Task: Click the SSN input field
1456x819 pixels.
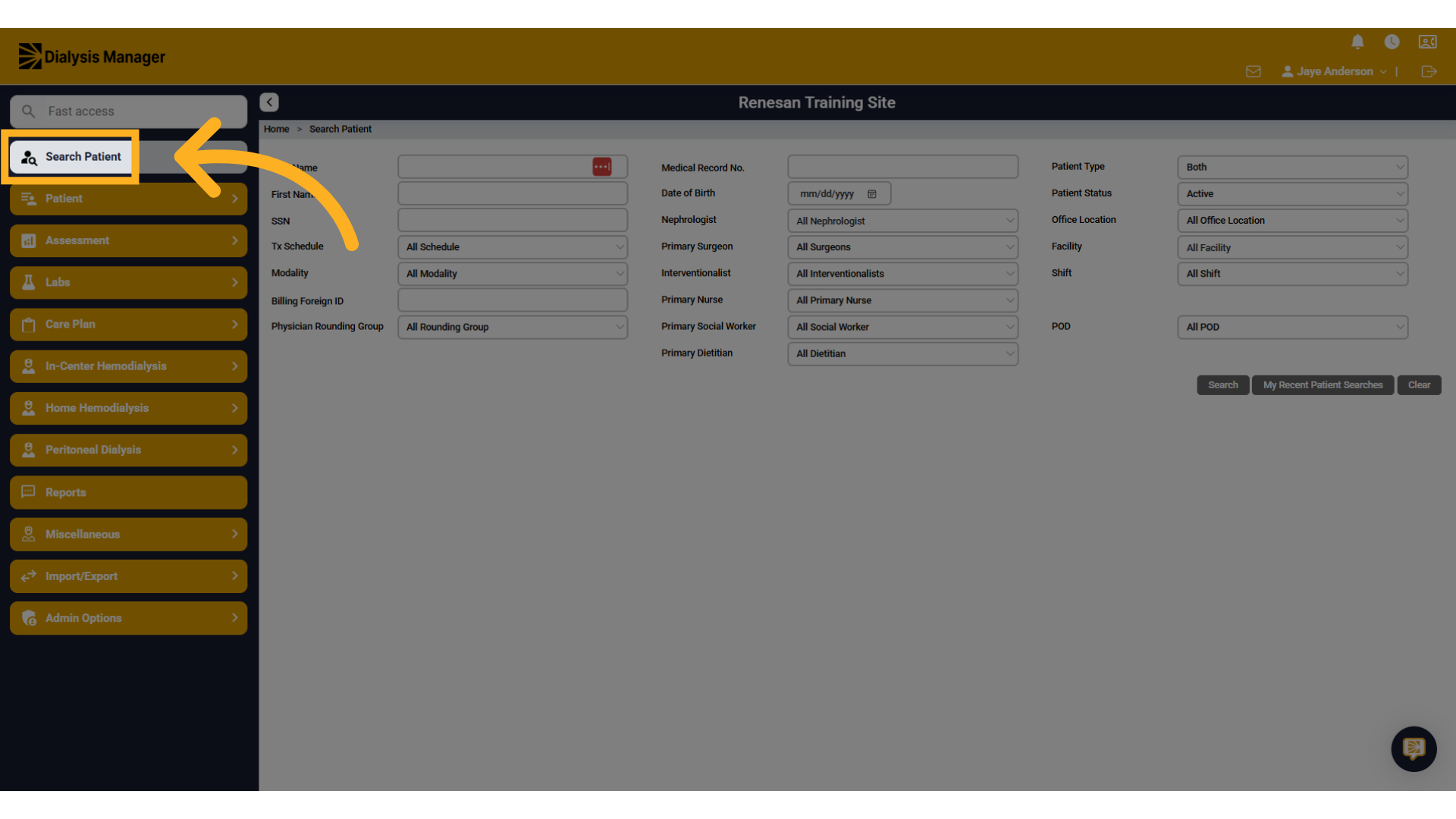Action: pyautogui.click(x=513, y=221)
